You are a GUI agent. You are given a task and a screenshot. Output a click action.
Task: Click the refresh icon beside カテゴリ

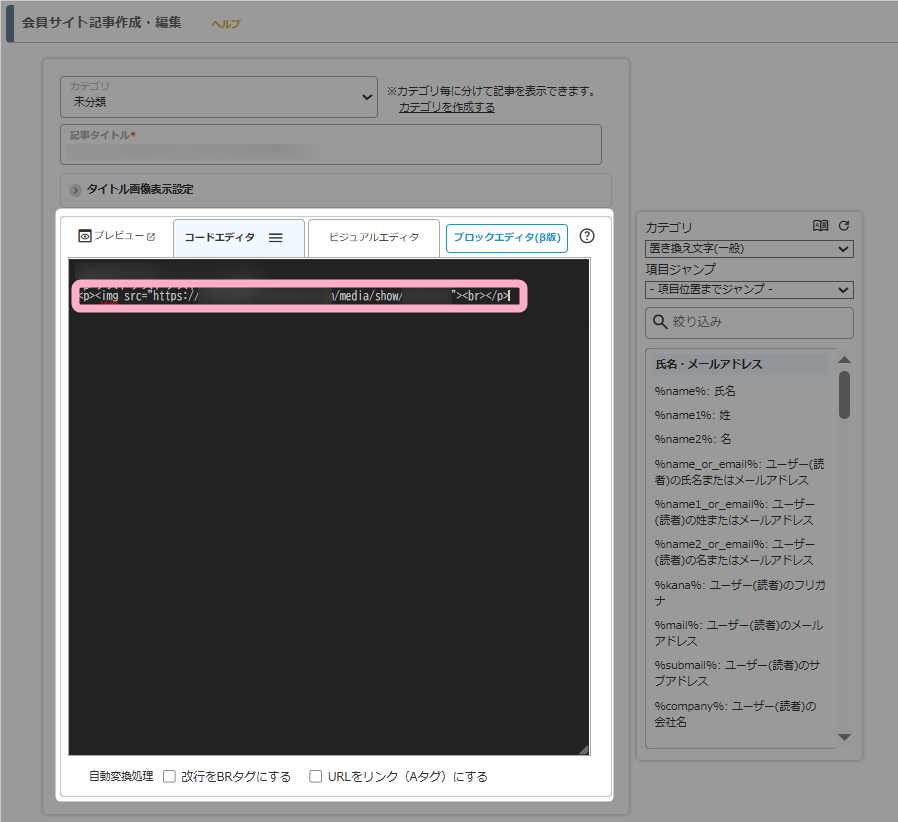(843, 226)
